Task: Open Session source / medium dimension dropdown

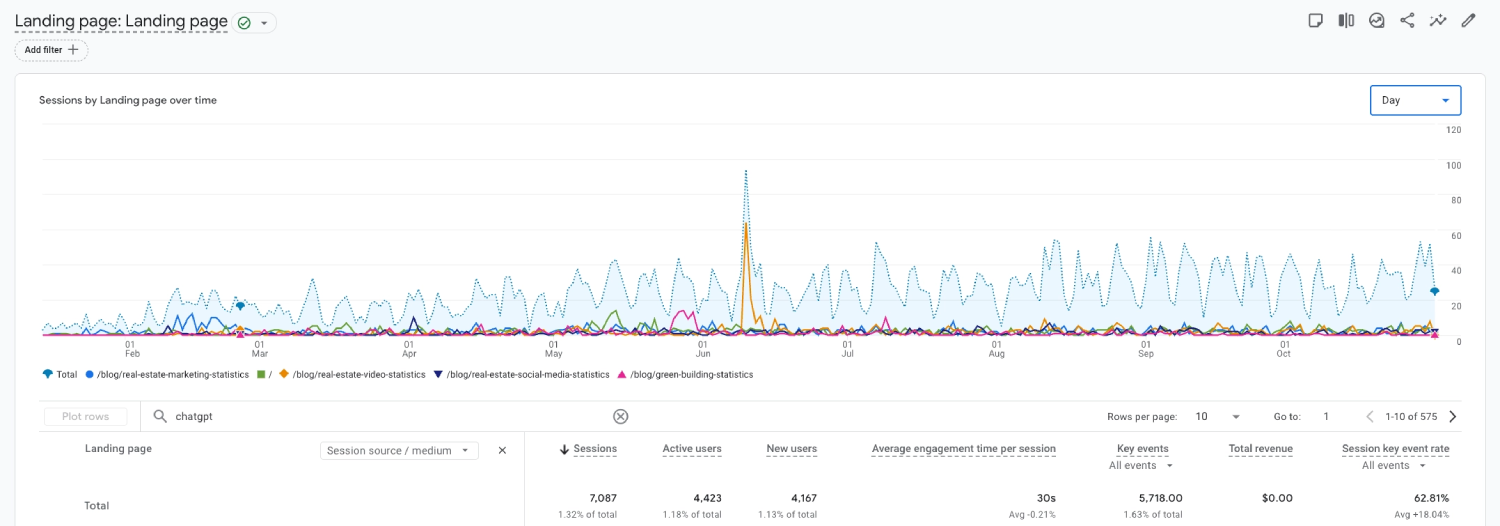Action: (399, 450)
